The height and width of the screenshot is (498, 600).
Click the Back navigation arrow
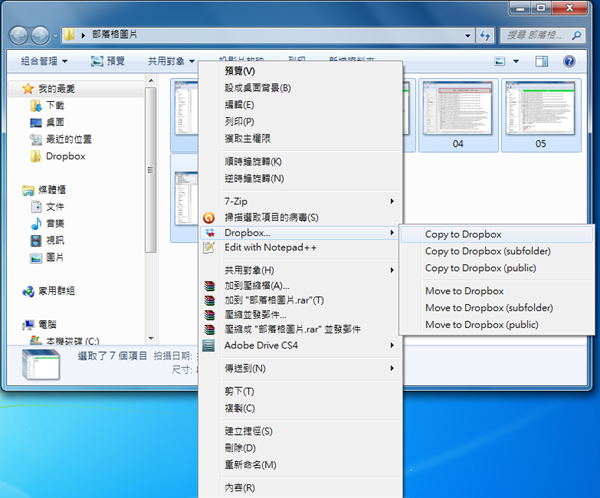click(x=18, y=36)
